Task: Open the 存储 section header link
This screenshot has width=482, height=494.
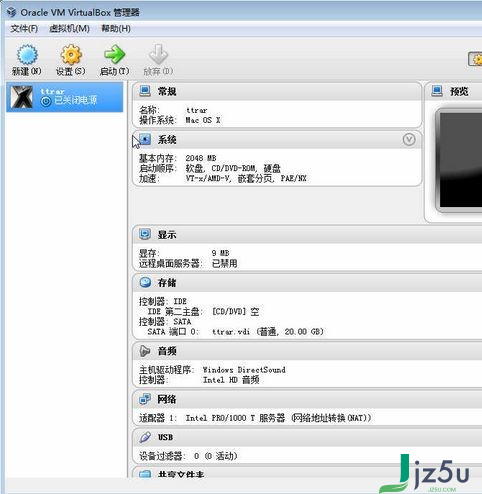Action: pyautogui.click(x=167, y=283)
